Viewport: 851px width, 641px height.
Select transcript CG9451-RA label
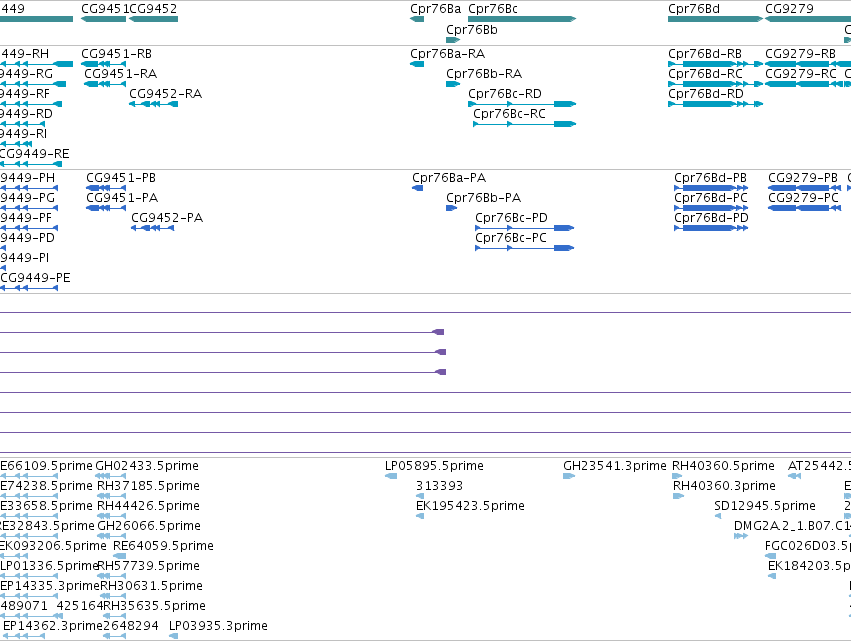pyautogui.click(x=120, y=74)
